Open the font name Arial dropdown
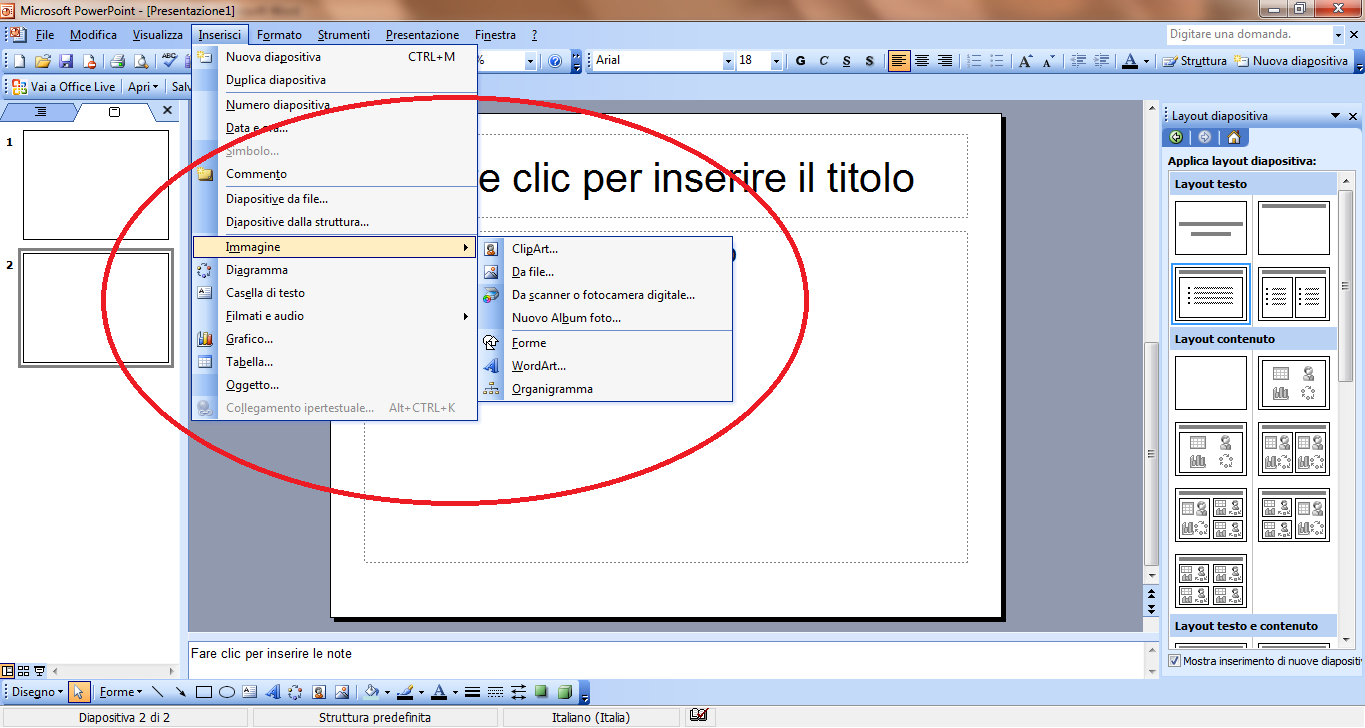The height and width of the screenshot is (728, 1365). click(x=728, y=61)
